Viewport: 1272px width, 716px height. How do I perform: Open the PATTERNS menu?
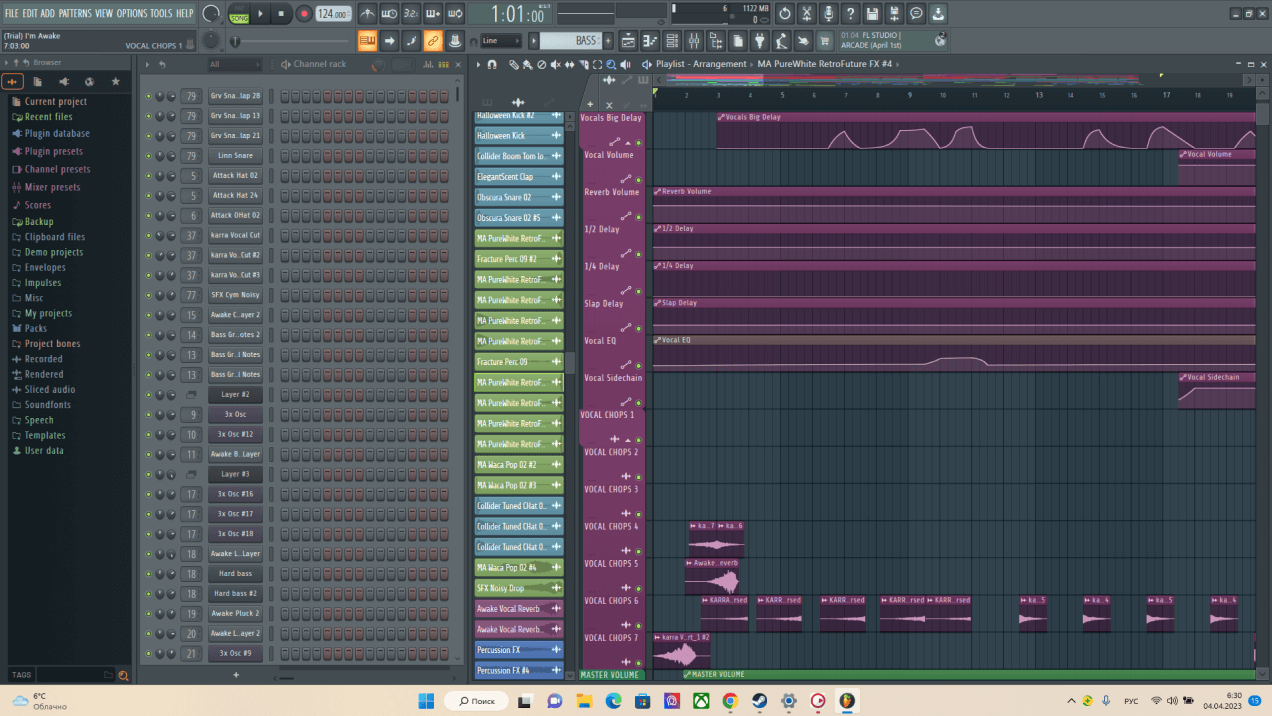[x=75, y=13]
